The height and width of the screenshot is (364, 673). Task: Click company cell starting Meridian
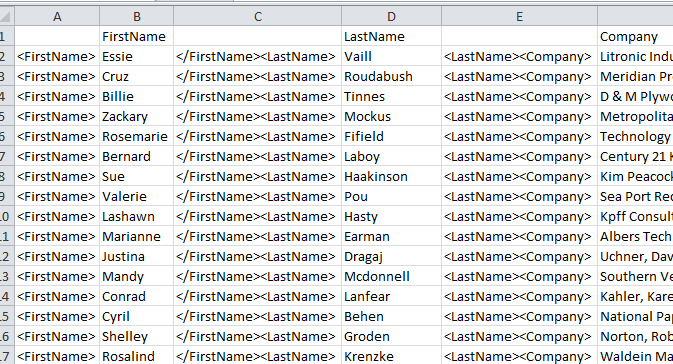click(635, 76)
